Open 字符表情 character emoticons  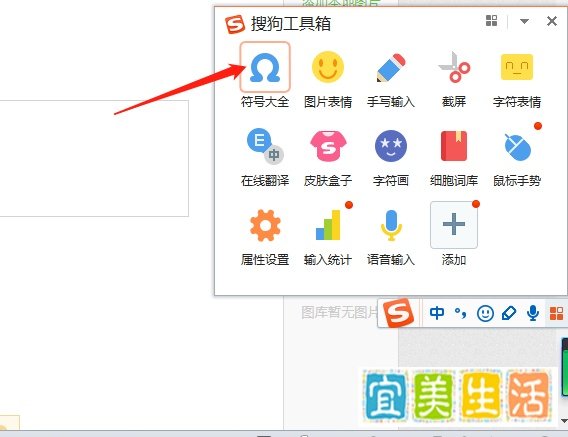pyautogui.click(x=517, y=67)
